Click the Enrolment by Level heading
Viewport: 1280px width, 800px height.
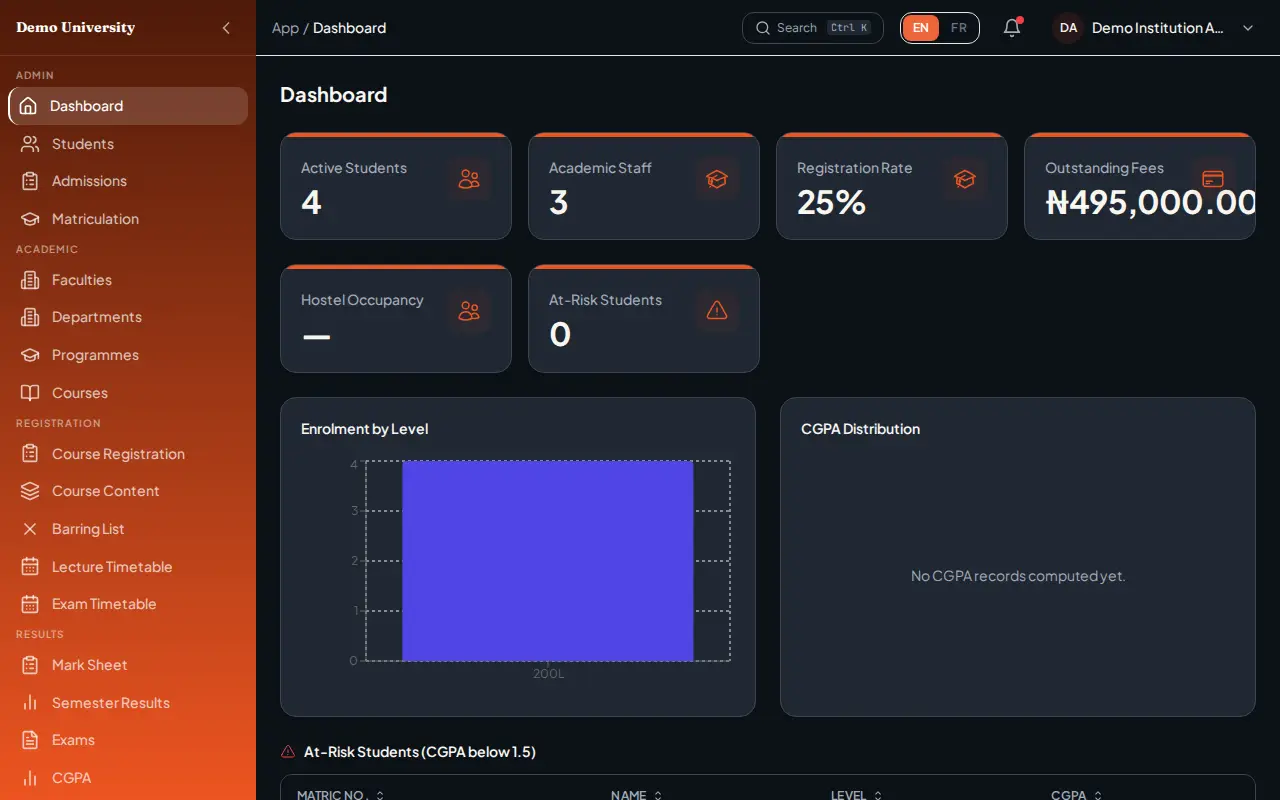[x=364, y=429]
